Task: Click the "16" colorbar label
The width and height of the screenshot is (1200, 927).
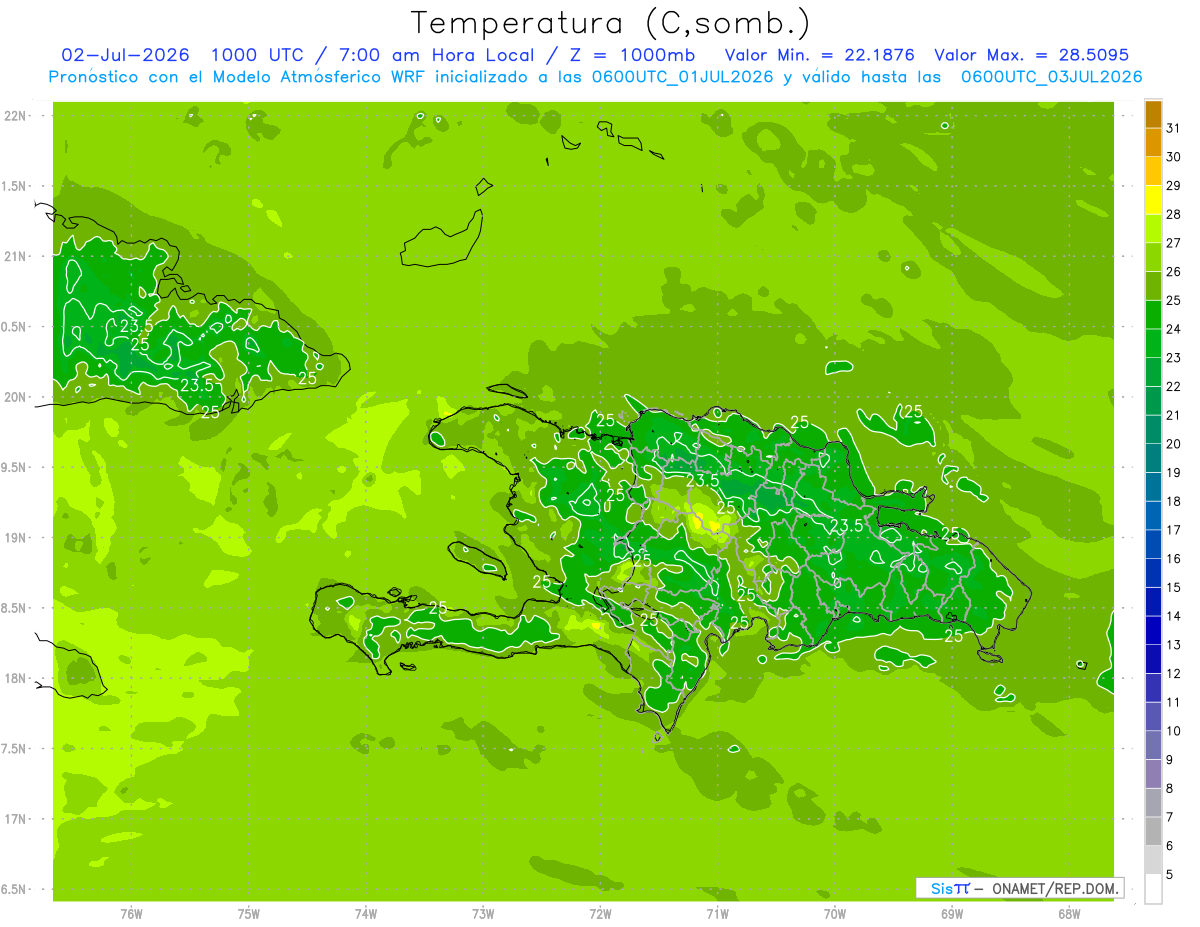Action: tap(1173, 559)
